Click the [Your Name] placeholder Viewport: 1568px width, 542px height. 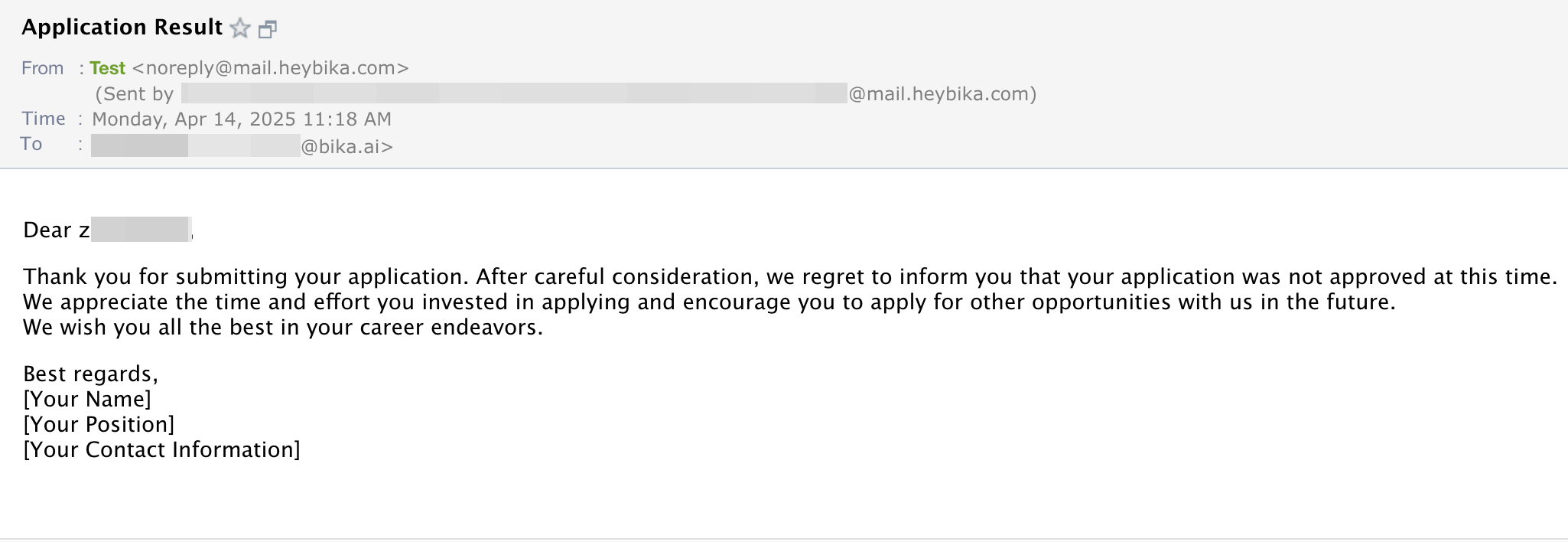coord(87,399)
